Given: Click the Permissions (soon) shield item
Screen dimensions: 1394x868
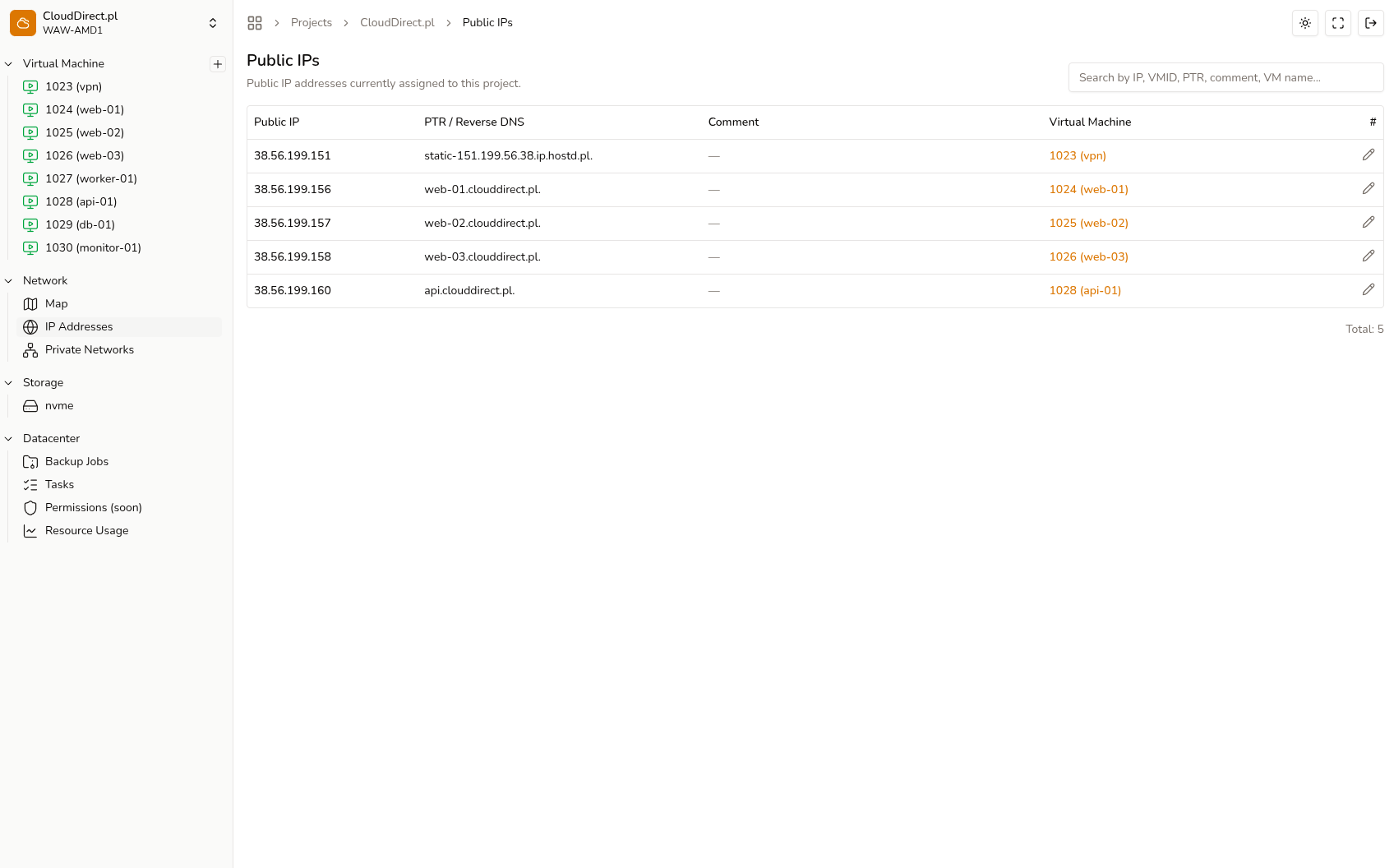Looking at the screenshot, I should 93,507.
